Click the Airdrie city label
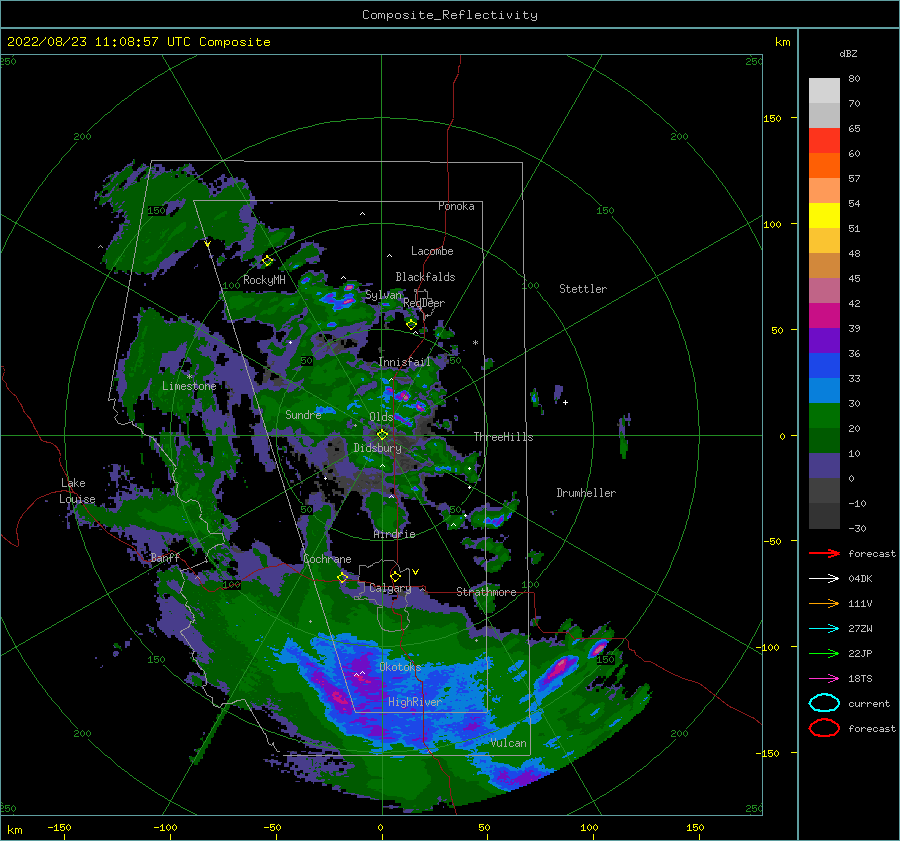Viewport: 900px width, 841px height. 394,534
